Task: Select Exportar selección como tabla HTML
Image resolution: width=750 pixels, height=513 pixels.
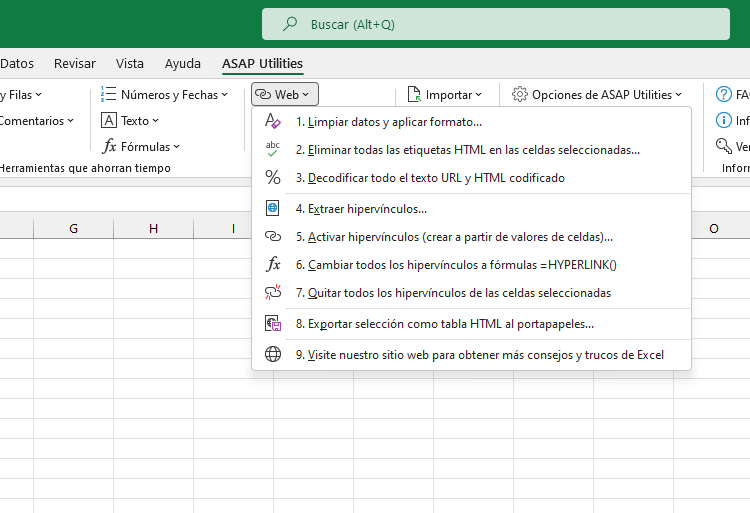Action: click(x=471, y=324)
